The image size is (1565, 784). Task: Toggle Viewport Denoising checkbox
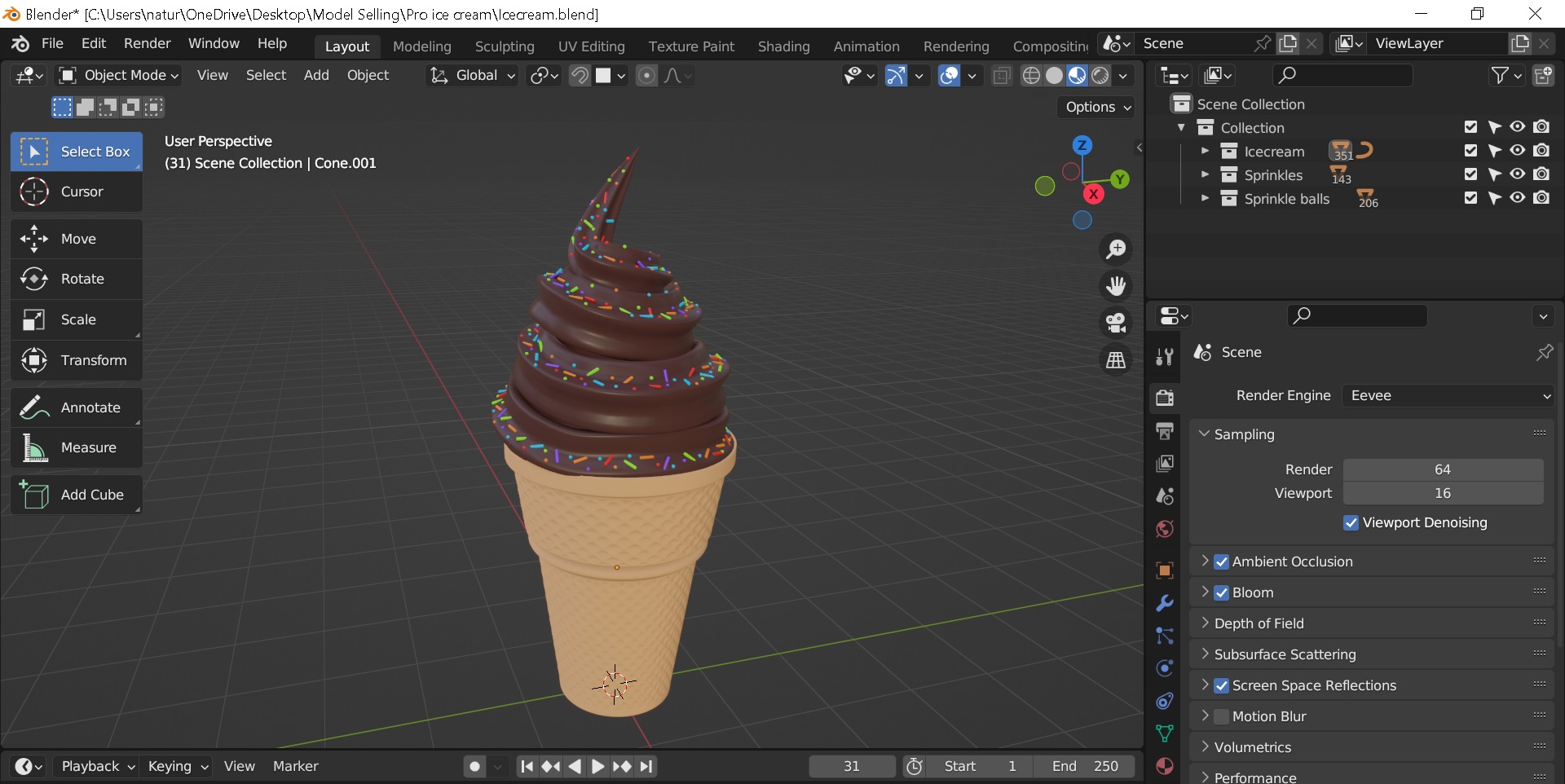[x=1351, y=522]
